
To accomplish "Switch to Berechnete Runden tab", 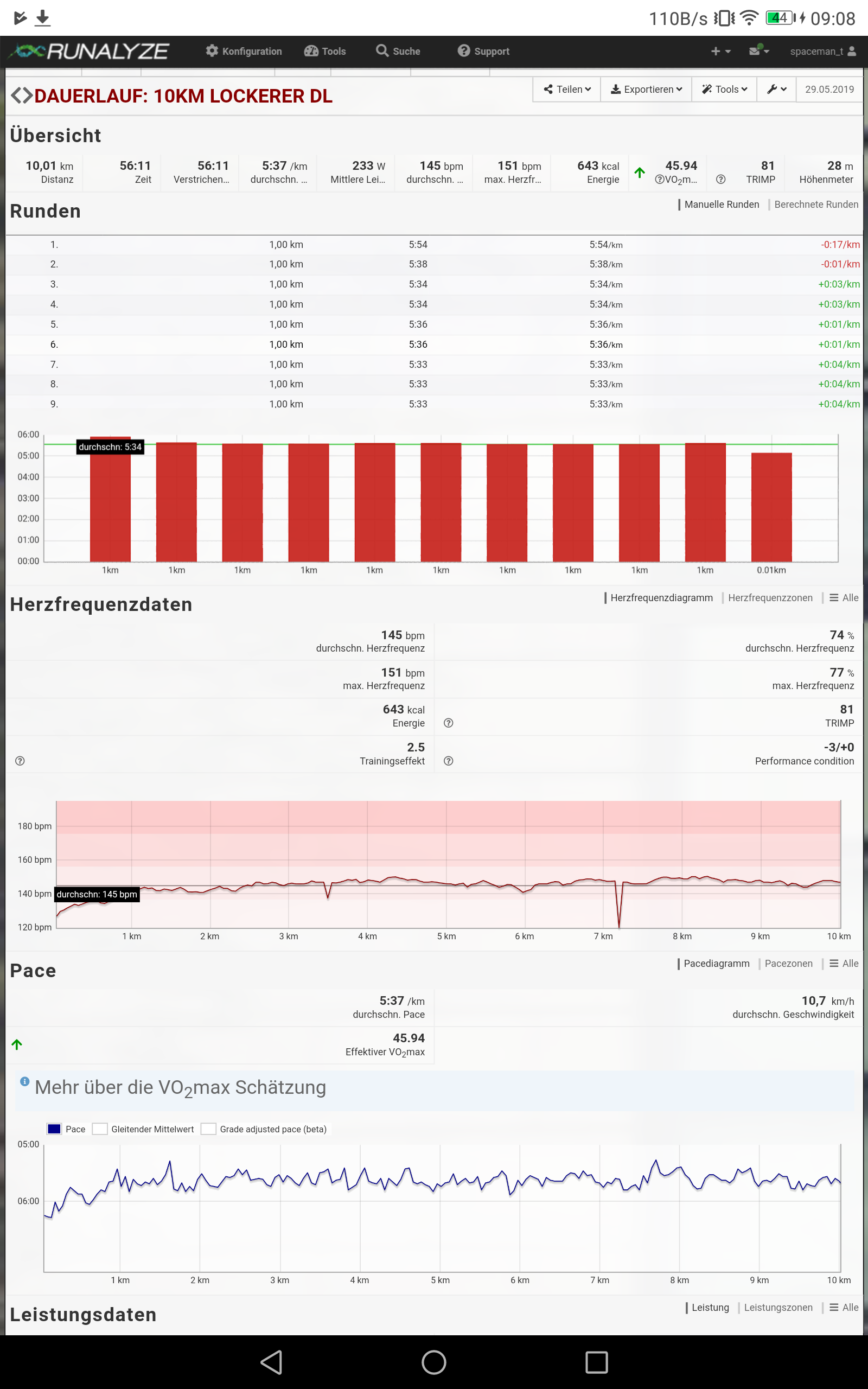I will [x=815, y=205].
